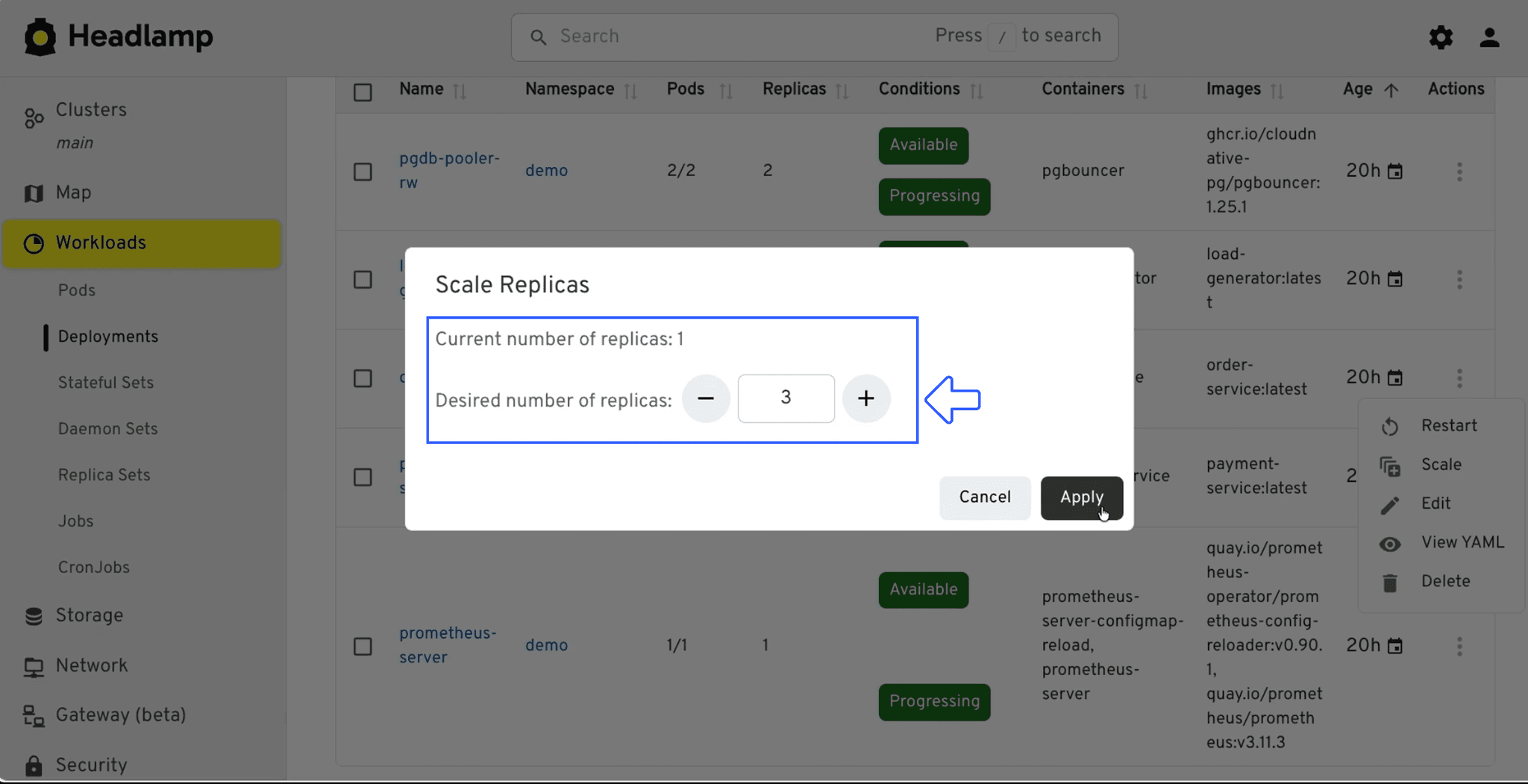
Task: Open actions menu for order-service row
Action: [1459, 378]
